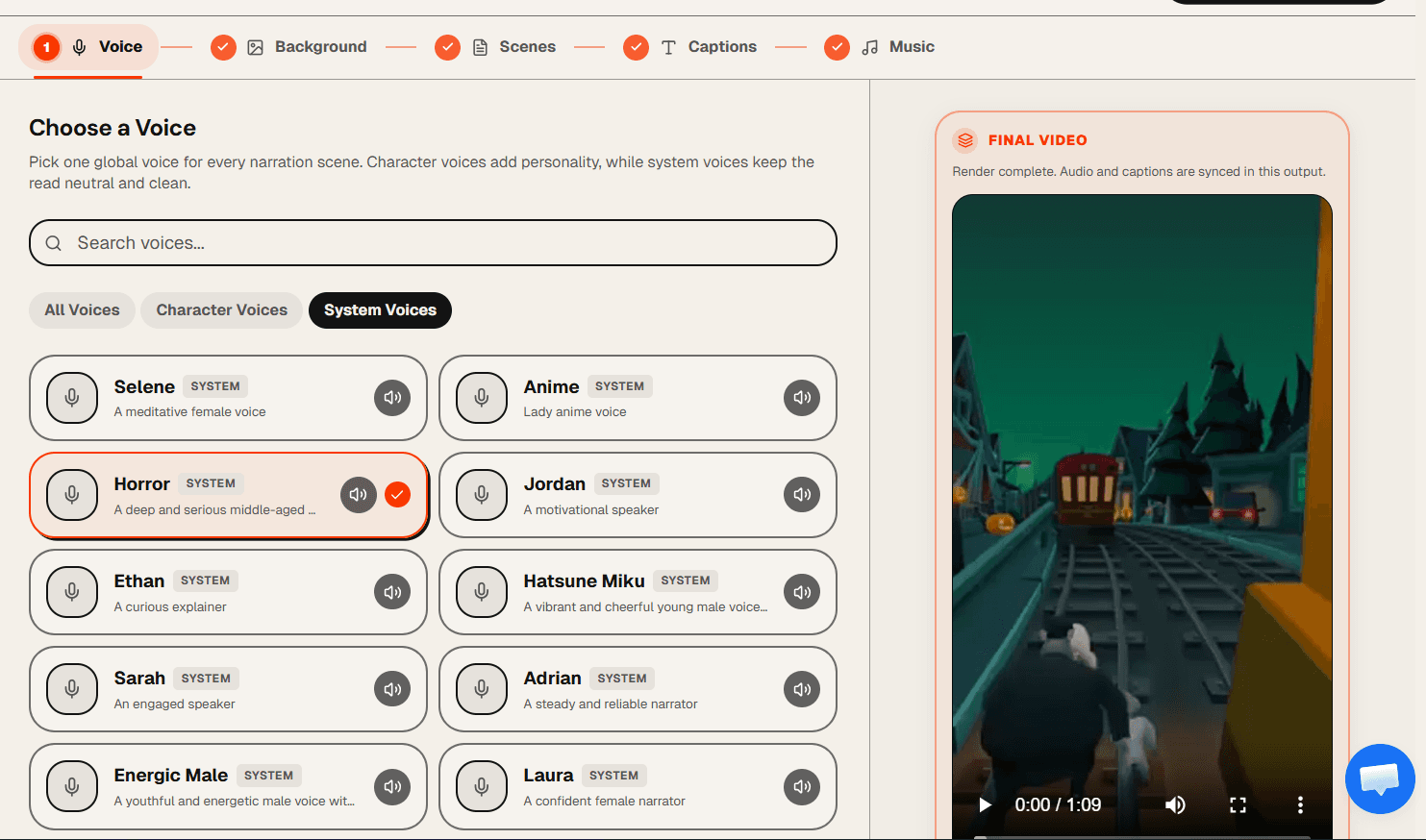Go to the Background step
The height and width of the screenshot is (840, 1426).
coord(320,46)
